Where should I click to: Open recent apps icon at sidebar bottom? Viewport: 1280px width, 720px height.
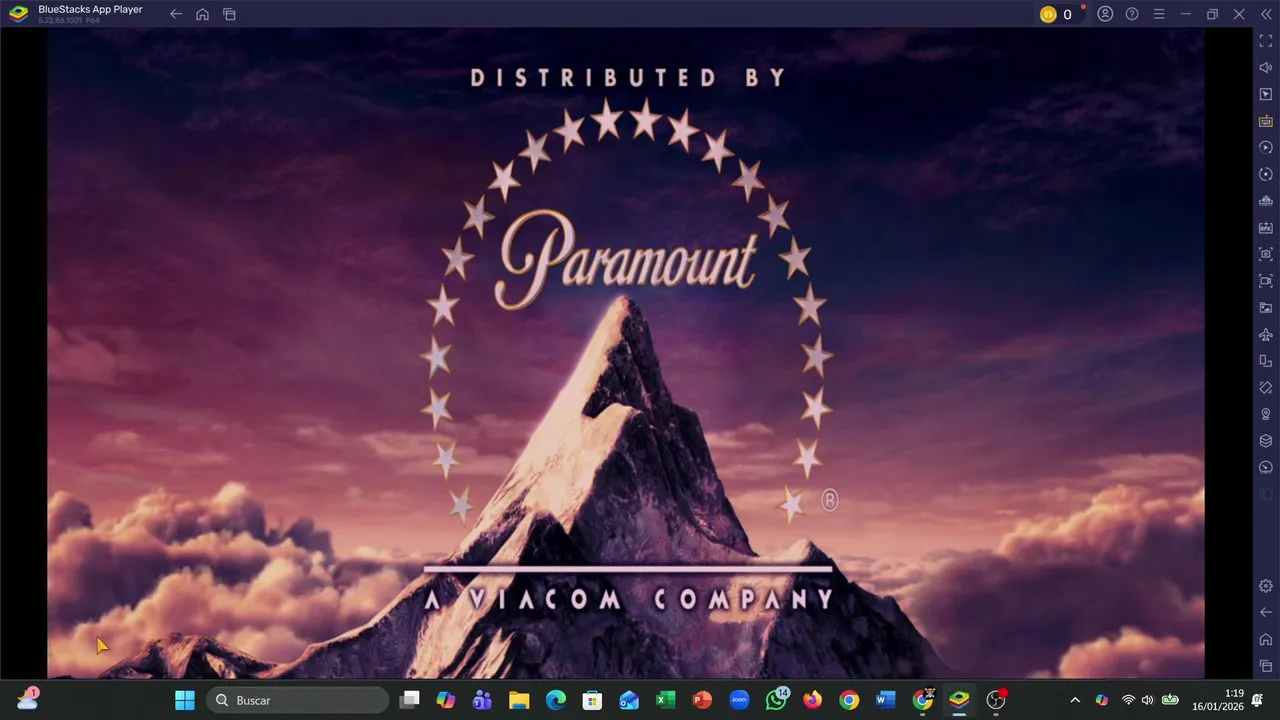tap(1265, 666)
